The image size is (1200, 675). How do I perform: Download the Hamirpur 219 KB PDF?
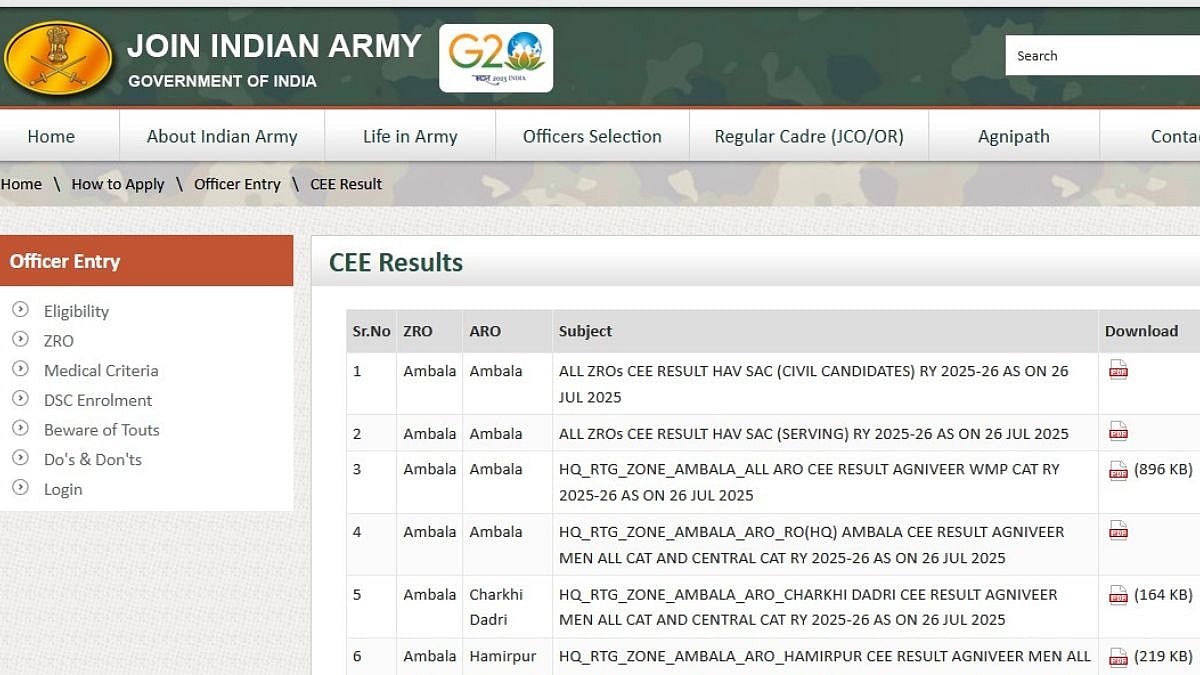point(1118,657)
